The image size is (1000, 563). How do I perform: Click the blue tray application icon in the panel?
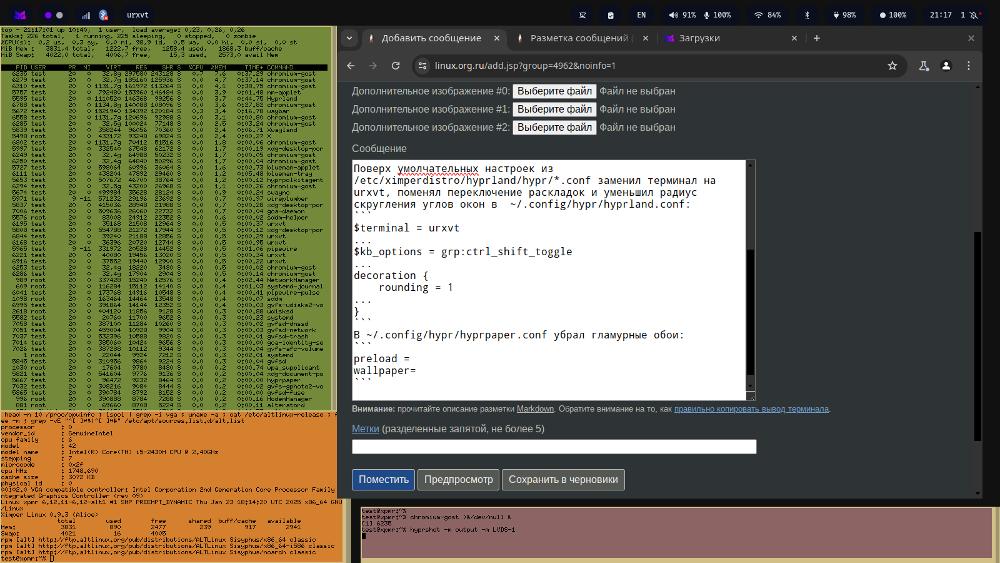coord(103,15)
